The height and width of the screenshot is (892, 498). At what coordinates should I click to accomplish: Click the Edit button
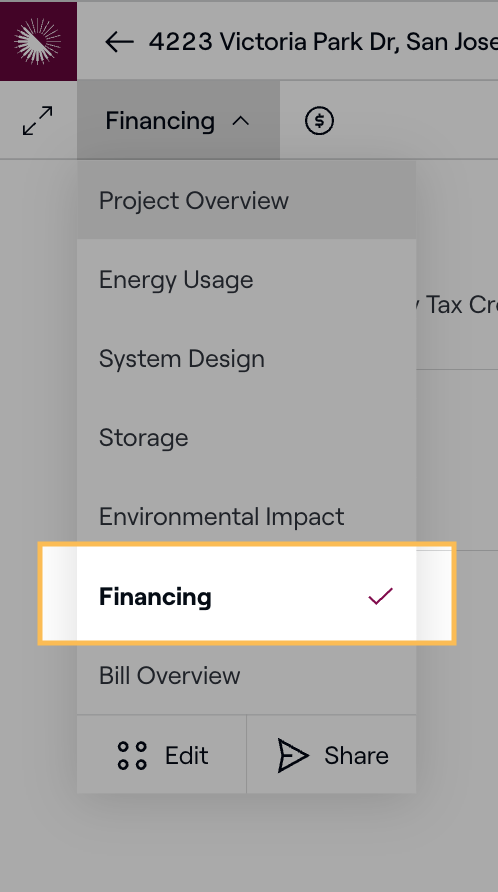tap(162, 754)
